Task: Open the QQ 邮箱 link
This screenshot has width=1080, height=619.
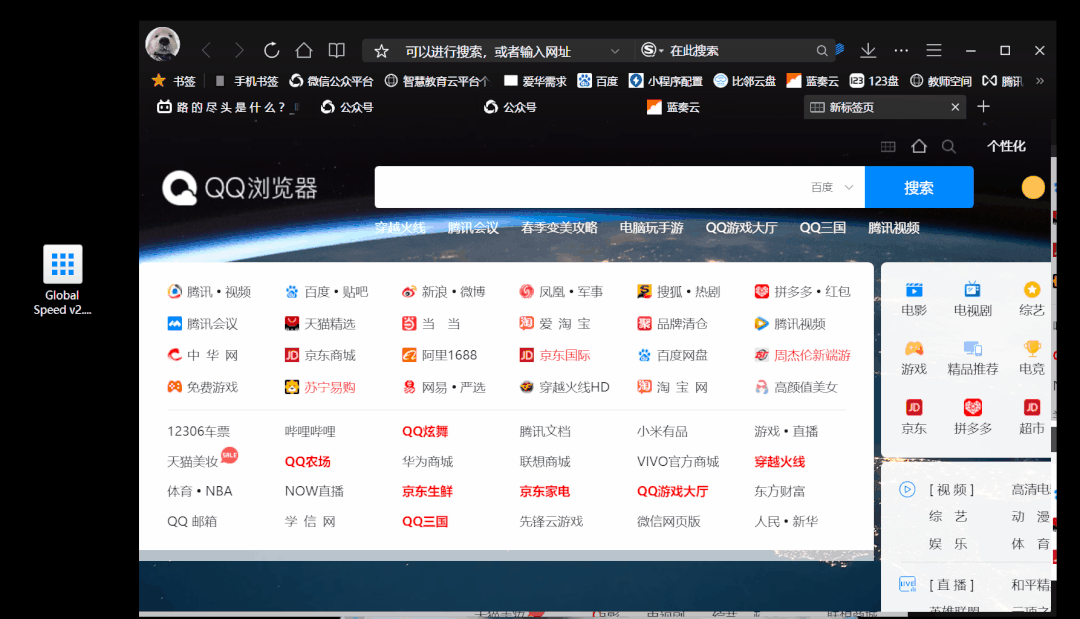Action: (x=192, y=521)
